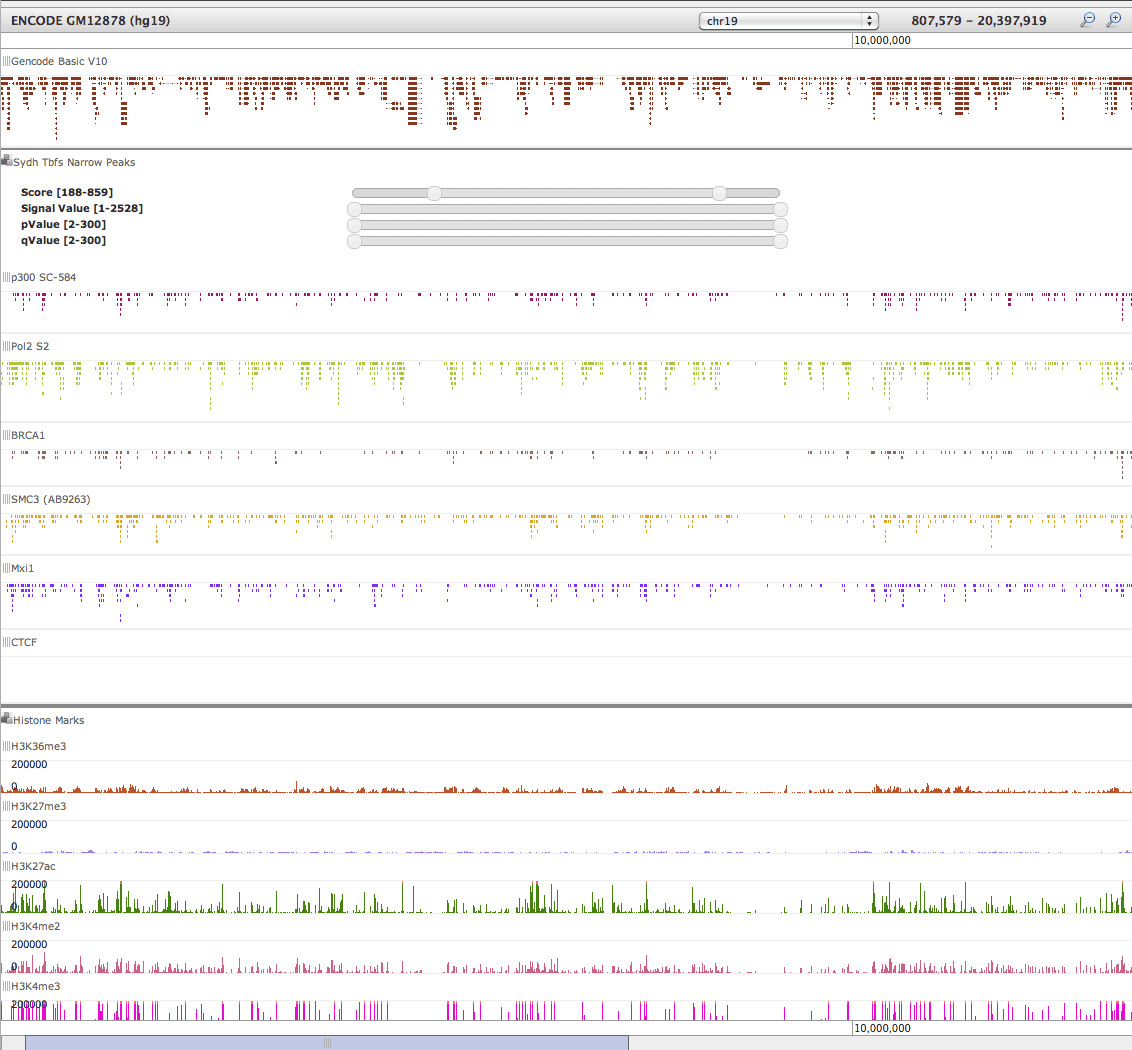This screenshot has height=1050, width=1132.
Task: Click the grip handle next to Pol2 S2
Action: tap(5, 346)
